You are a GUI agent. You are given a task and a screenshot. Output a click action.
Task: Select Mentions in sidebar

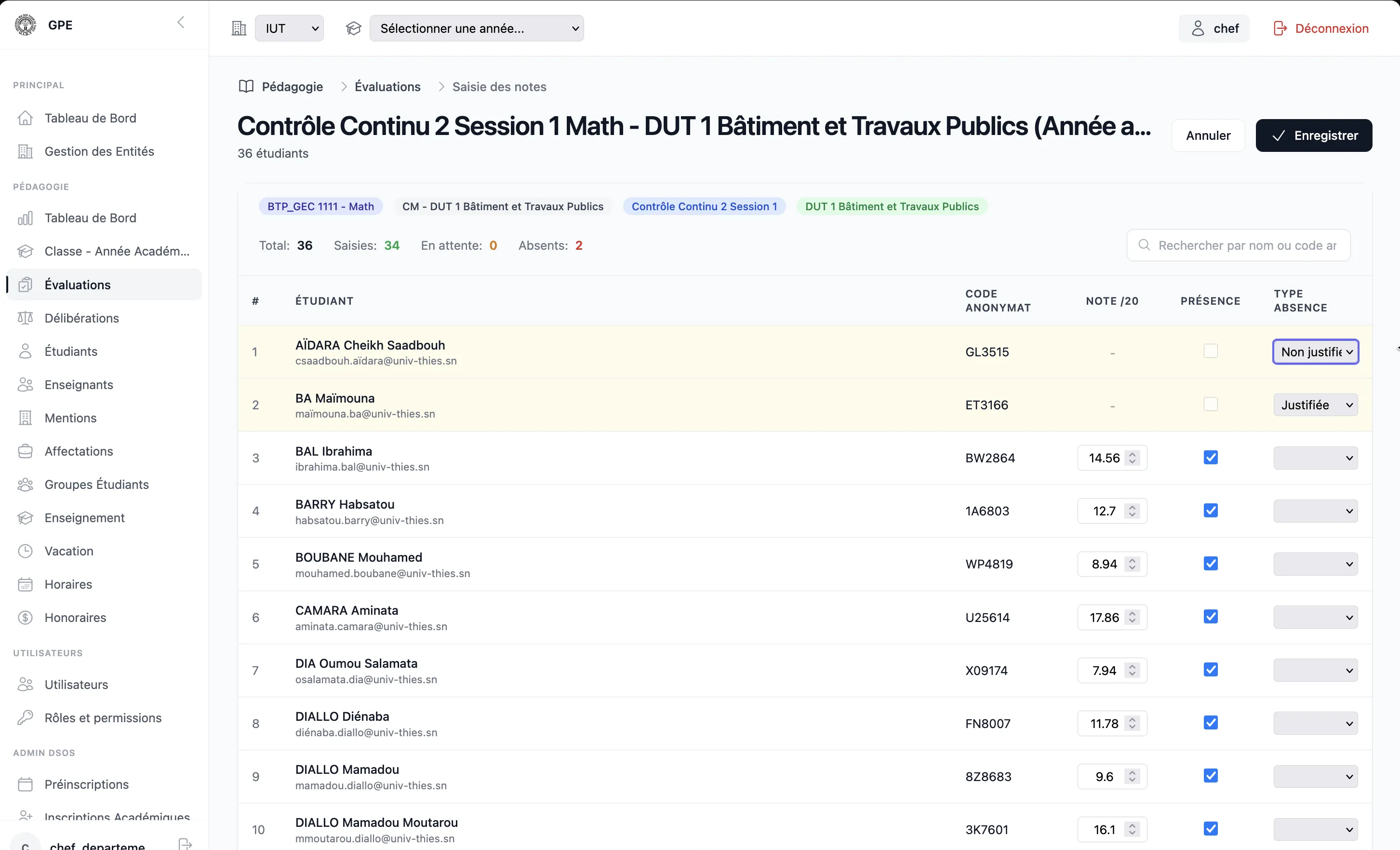104,418
